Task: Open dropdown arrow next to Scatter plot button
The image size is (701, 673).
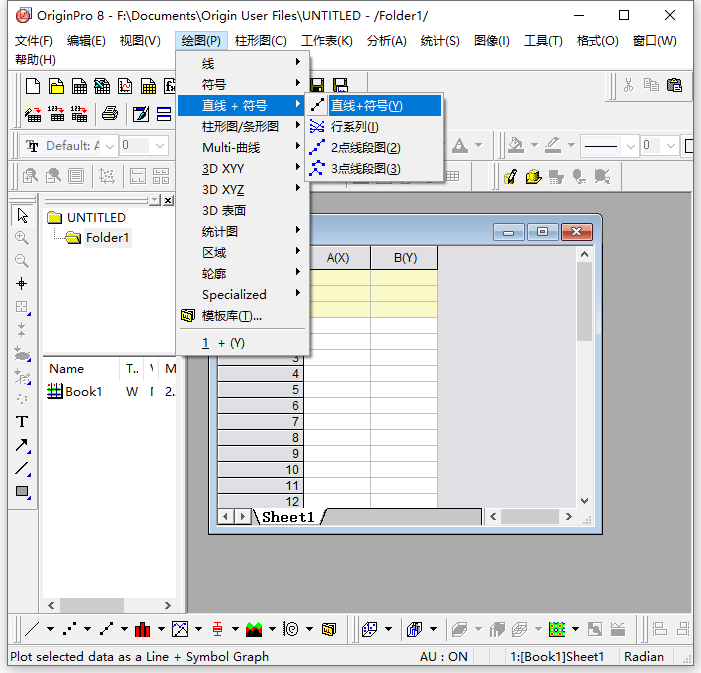Action: tap(87, 630)
